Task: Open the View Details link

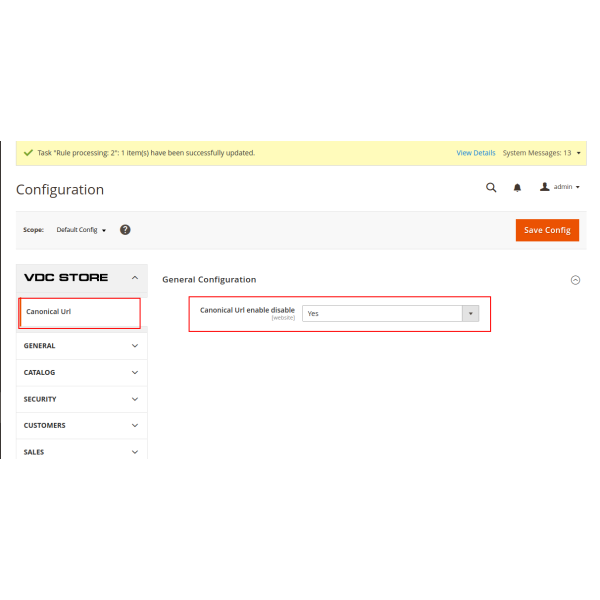Action: [476, 153]
